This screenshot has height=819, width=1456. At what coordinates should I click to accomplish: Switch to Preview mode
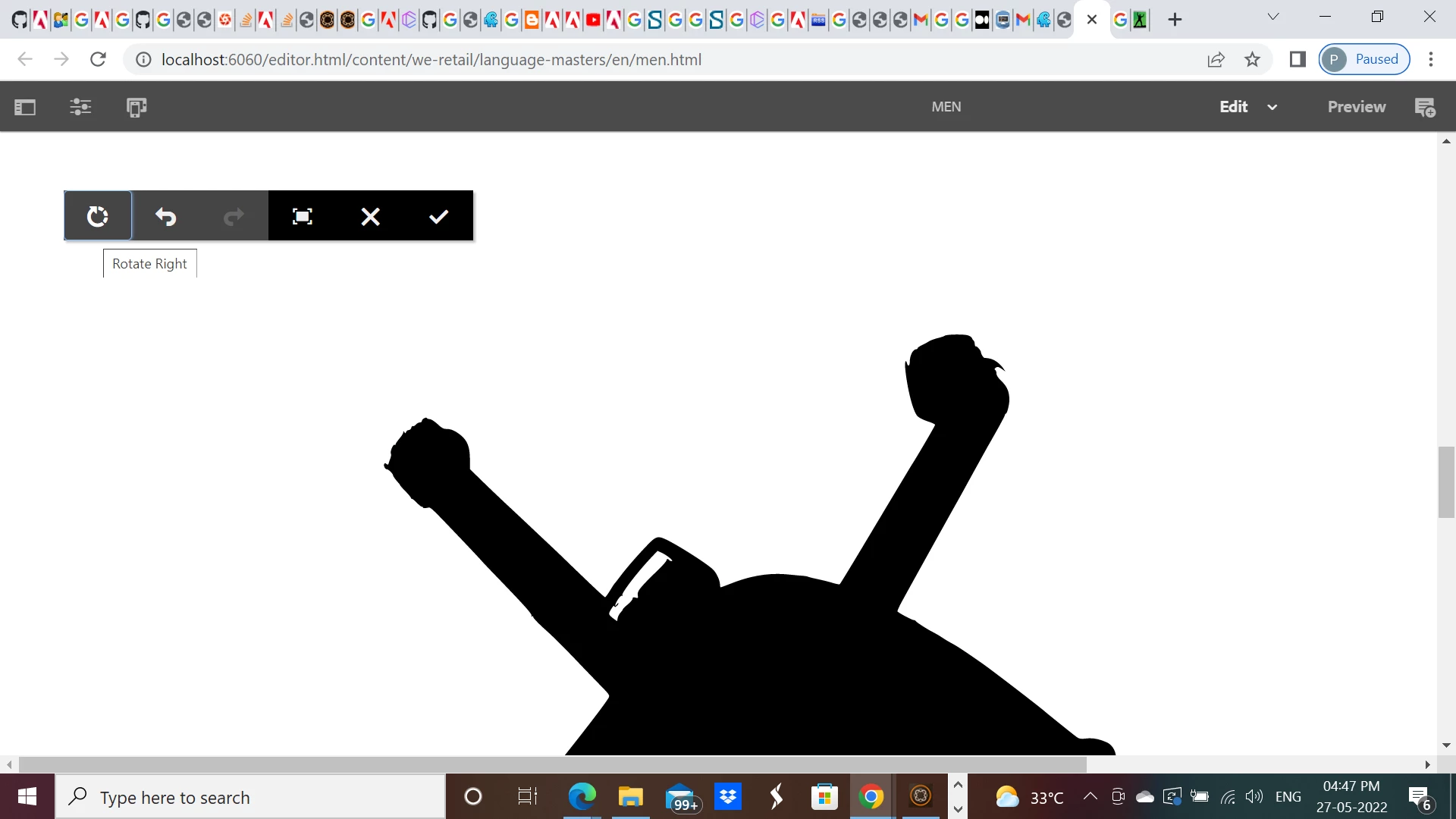pyautogui.click(x=1356, y=107)
